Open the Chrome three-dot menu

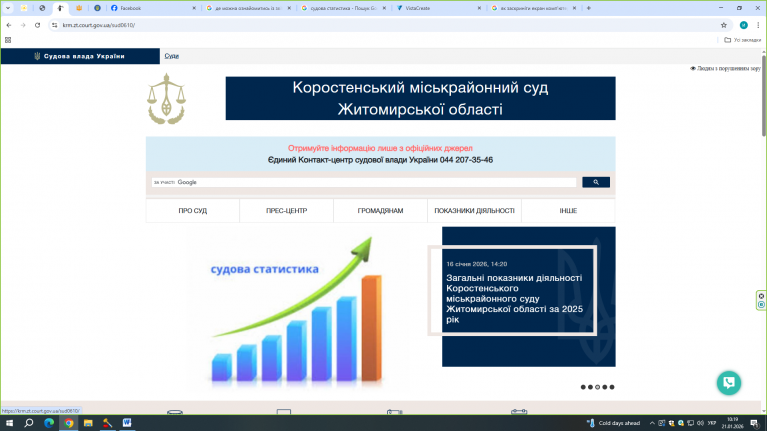757,25
